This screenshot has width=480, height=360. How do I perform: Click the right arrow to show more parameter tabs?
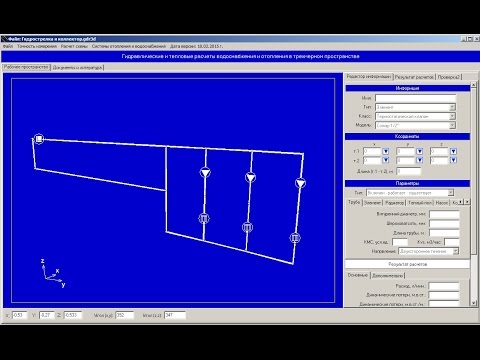click(467, 202)
